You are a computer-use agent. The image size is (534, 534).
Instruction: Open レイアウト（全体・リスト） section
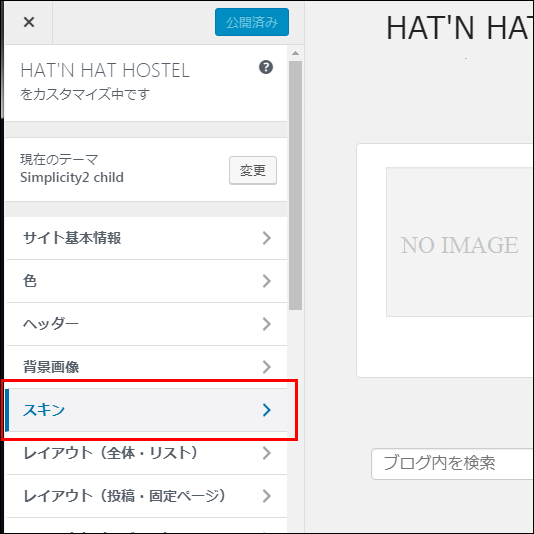[x=146, y=453]
